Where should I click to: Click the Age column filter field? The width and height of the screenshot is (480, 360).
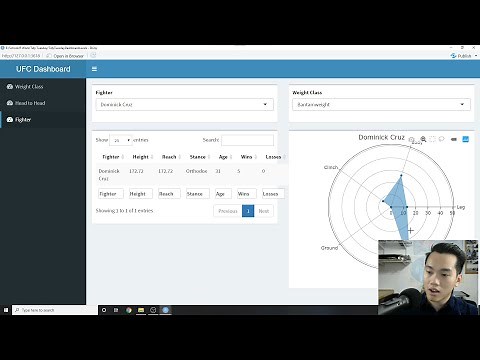223,194
